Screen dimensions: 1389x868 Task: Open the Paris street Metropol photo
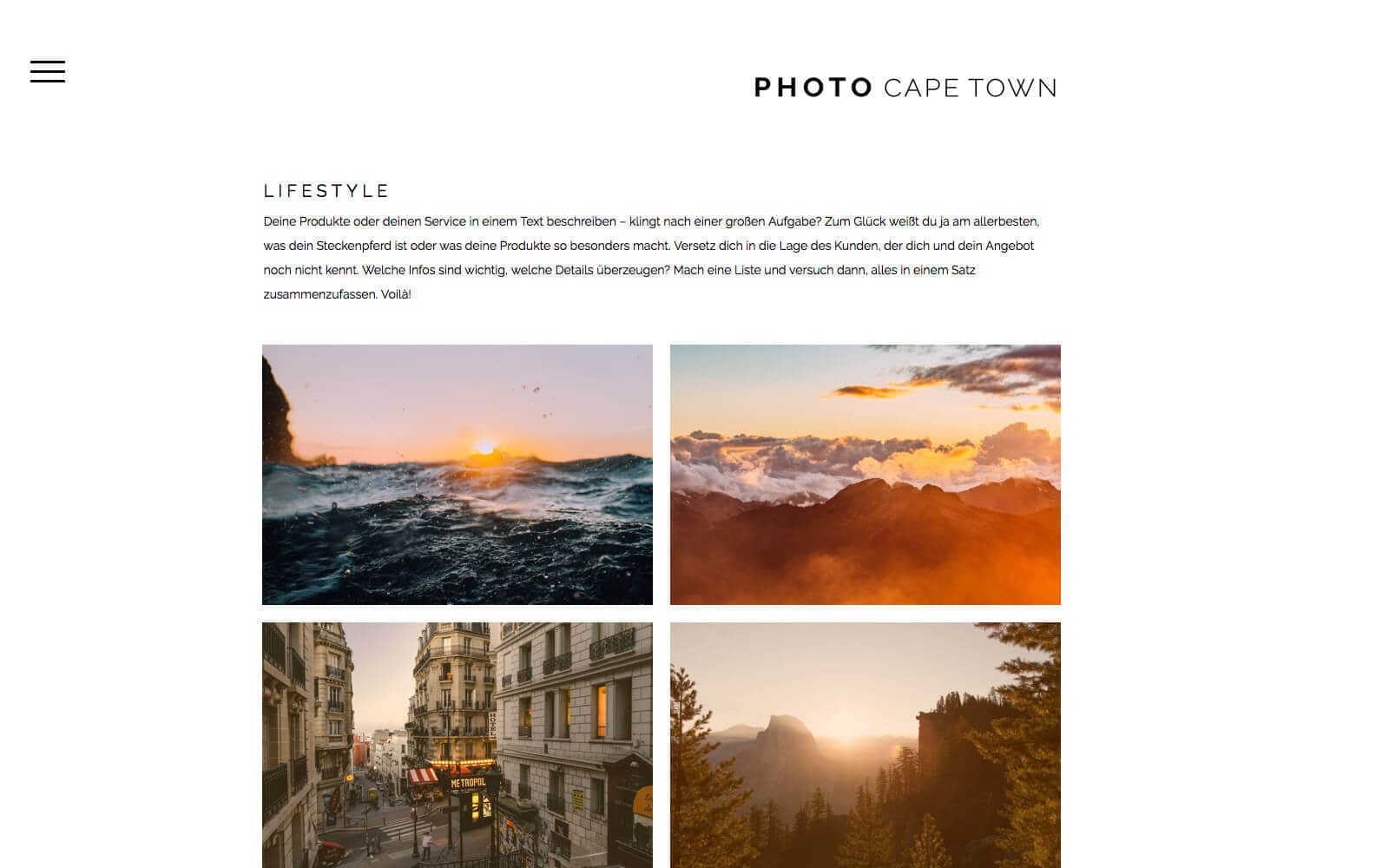point(458,745)
